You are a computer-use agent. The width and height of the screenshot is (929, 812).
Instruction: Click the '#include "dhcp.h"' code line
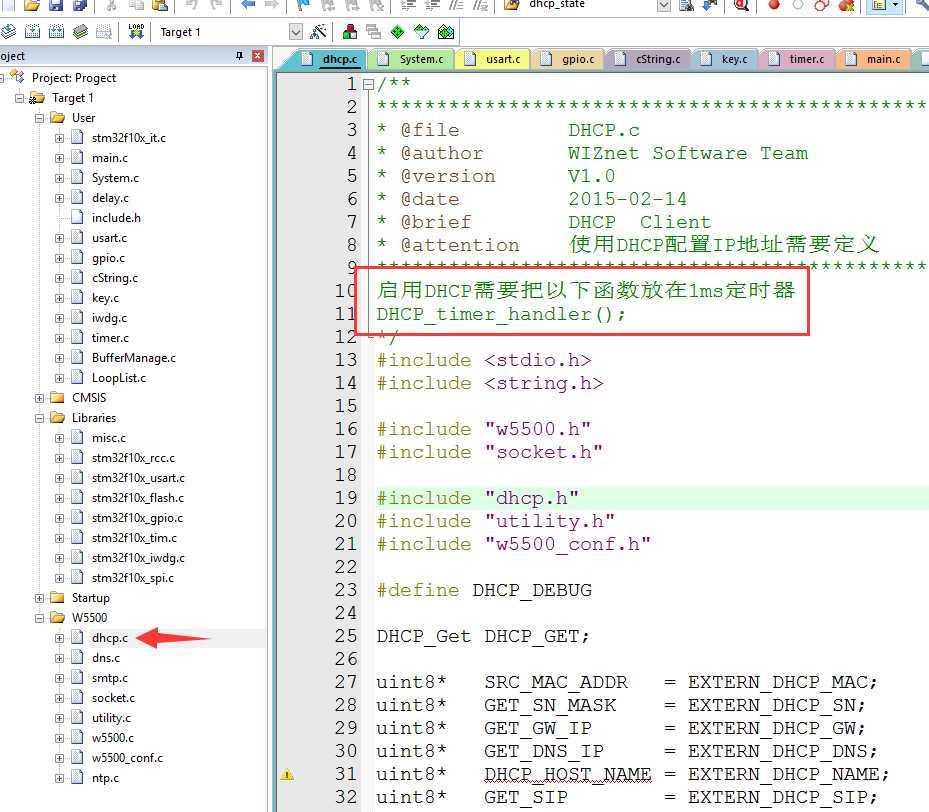coord(478,498)
